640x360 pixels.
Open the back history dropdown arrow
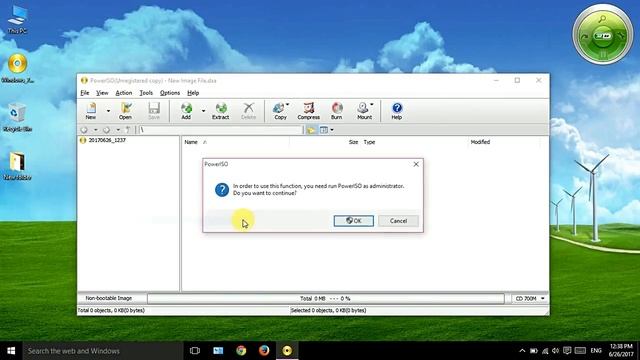(96, 130)
